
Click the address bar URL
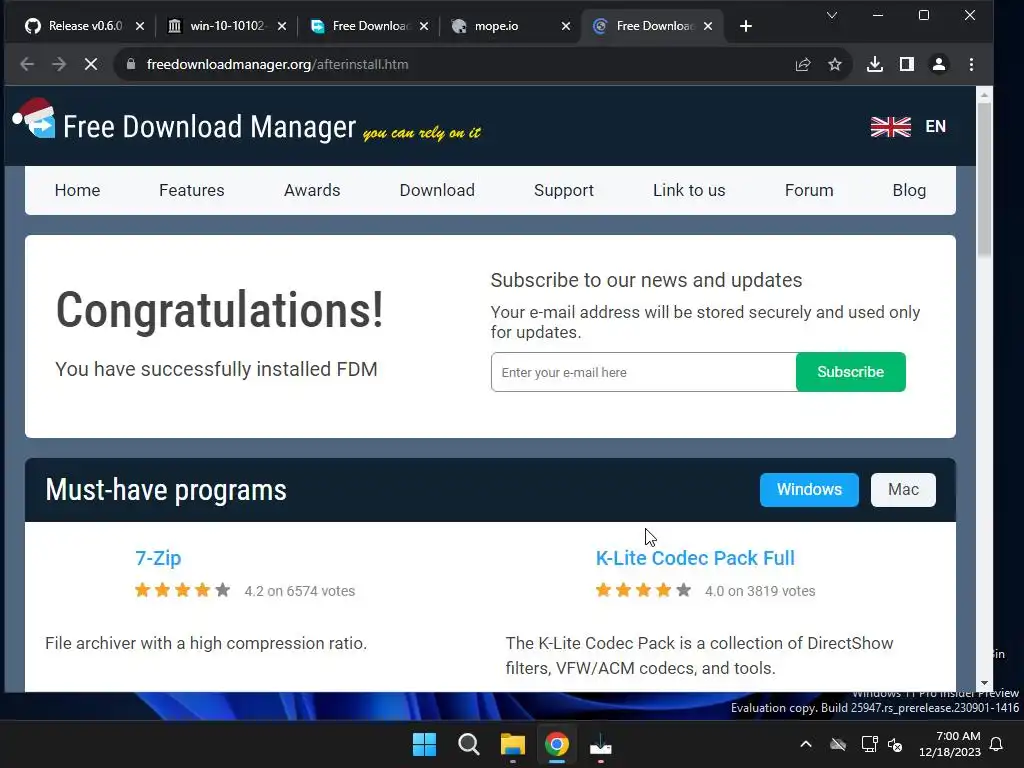278,64
